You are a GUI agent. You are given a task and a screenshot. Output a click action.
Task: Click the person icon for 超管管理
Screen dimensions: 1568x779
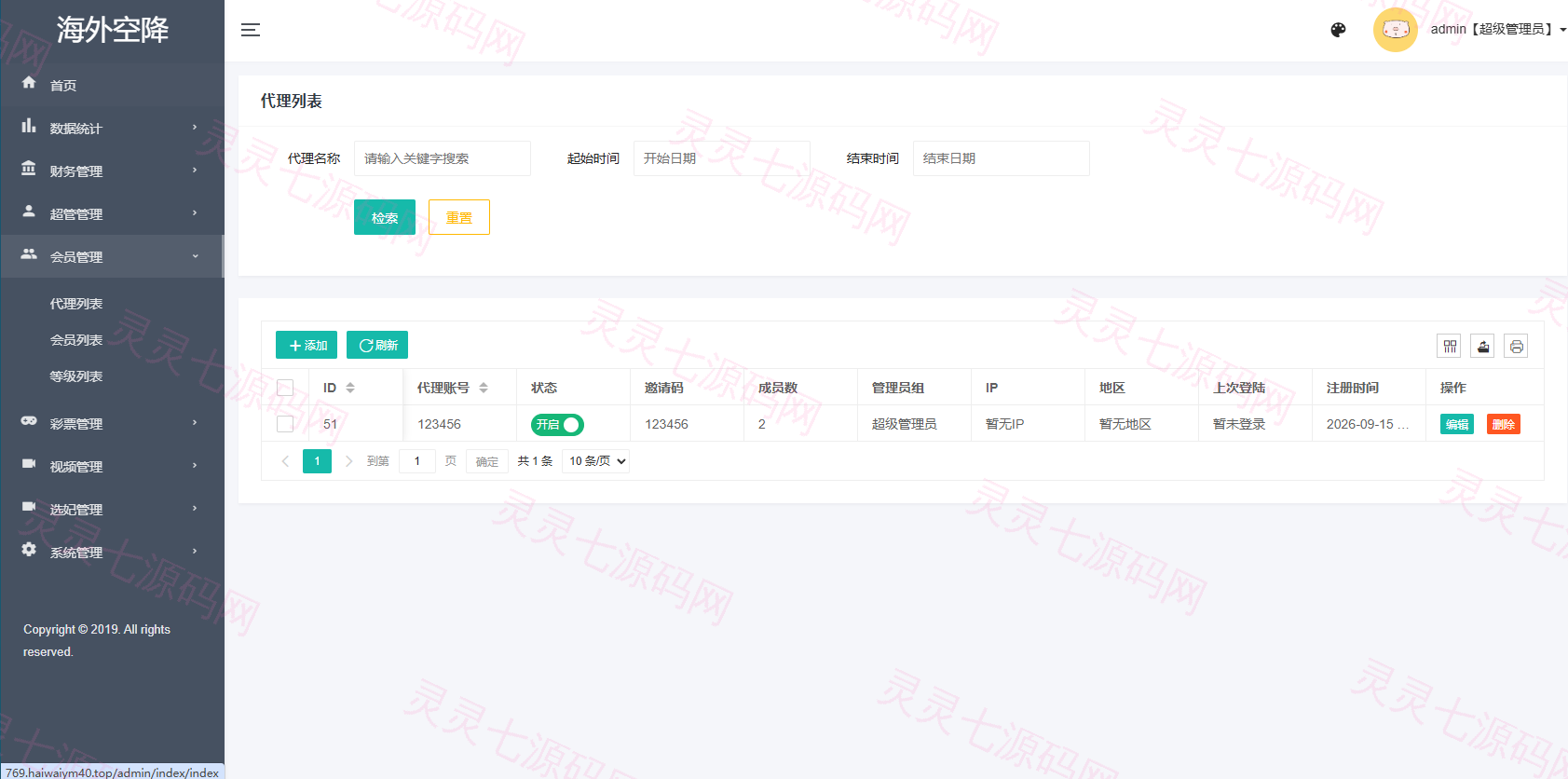coord(29,212)
